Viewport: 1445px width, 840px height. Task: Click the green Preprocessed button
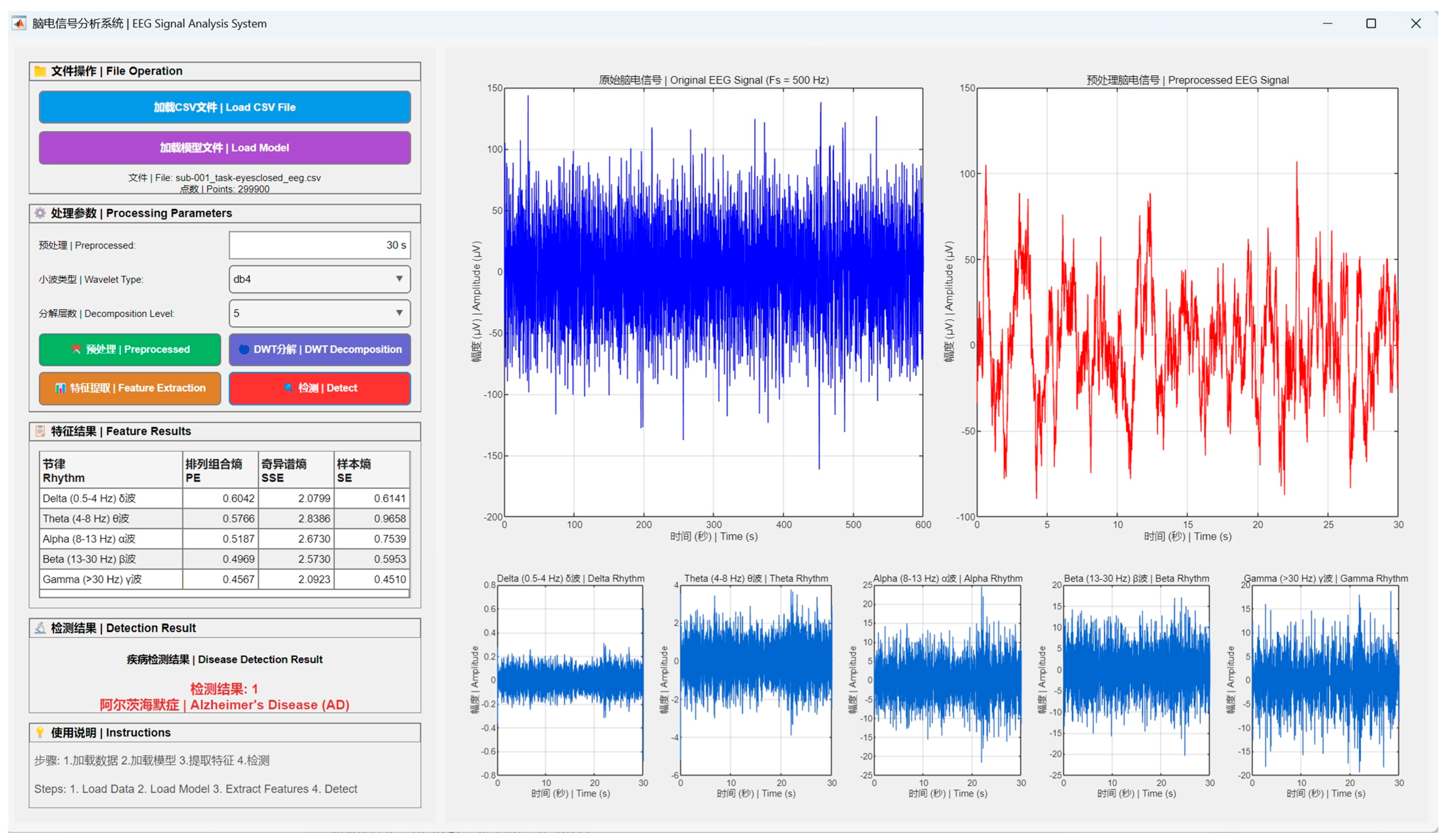[130, 349]
